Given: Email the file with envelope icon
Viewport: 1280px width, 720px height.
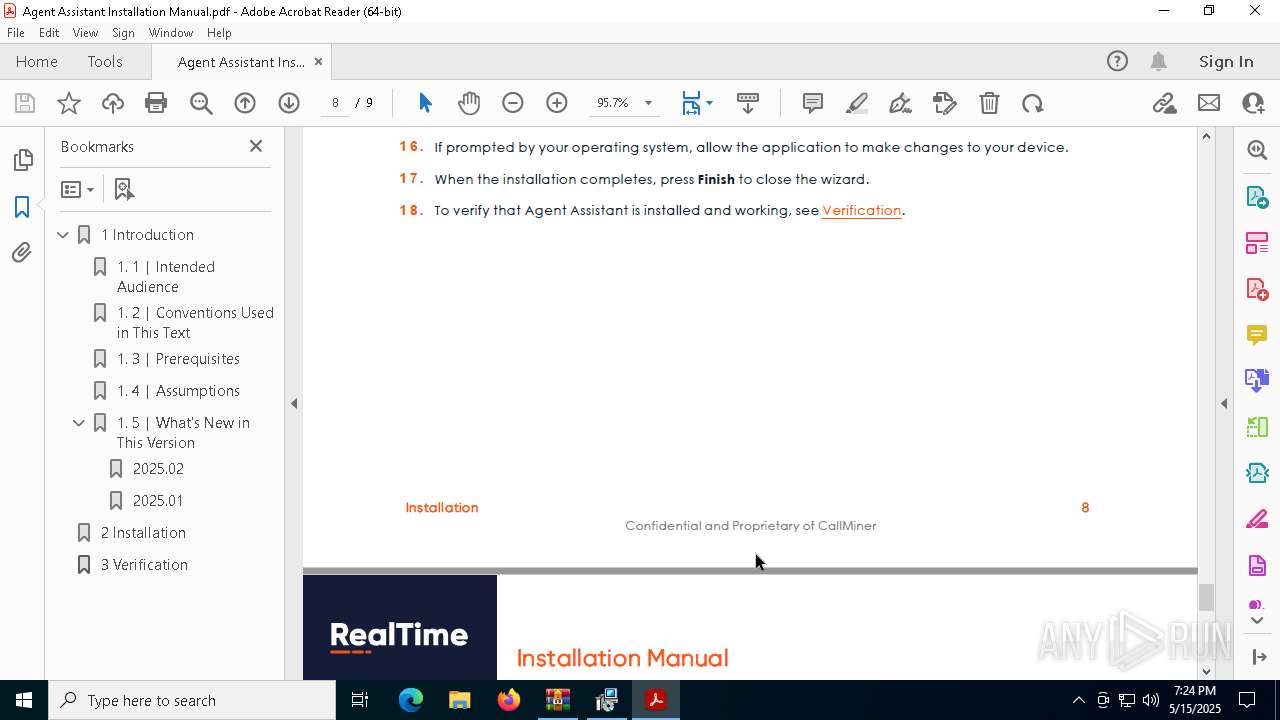Looking at the screenshot, I should (1209, 103).
